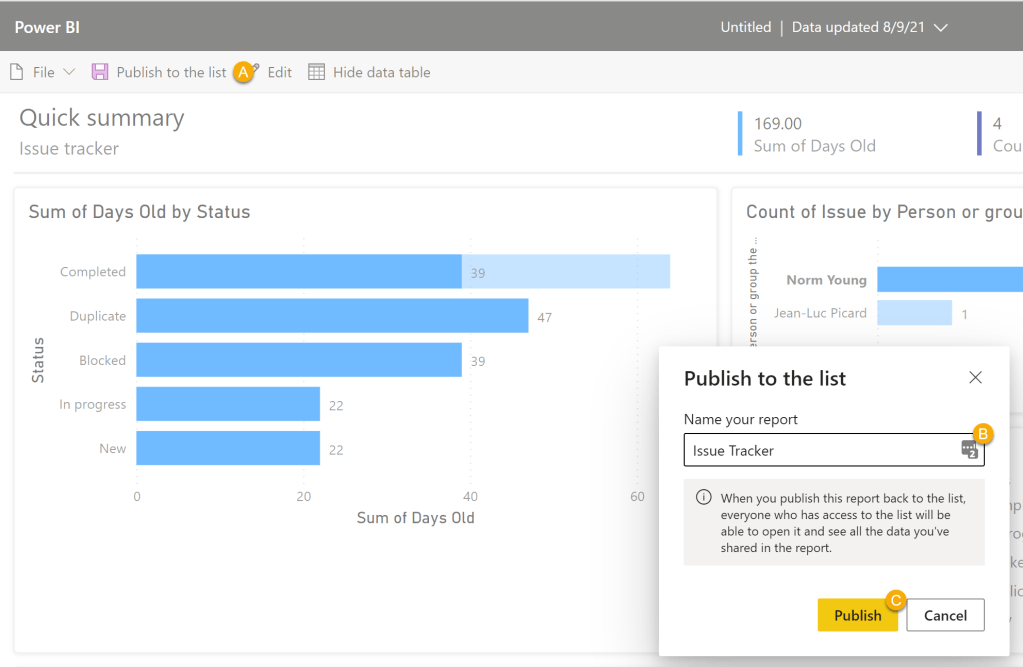
Task: Select Edit in the toolbar
Action: 279,72
